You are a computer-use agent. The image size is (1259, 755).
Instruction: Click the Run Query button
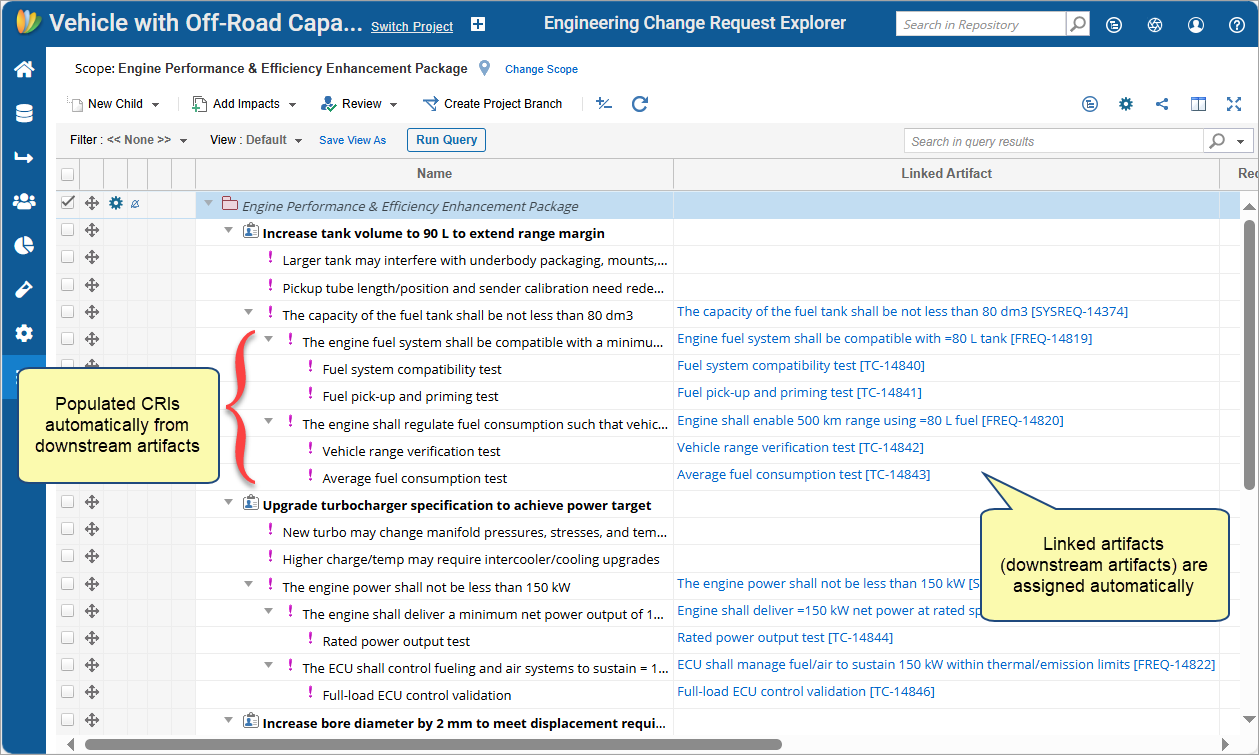tap(446, 140)
